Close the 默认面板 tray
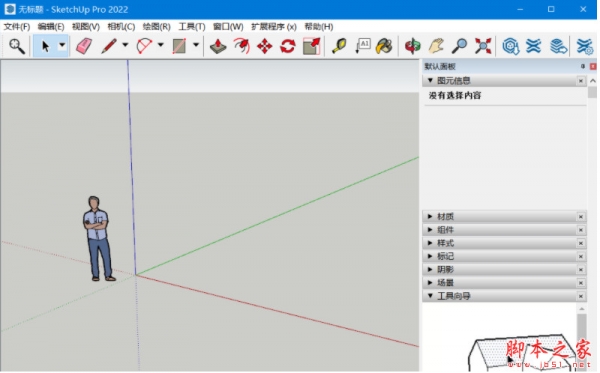The image size is (600, 373). 593,67
